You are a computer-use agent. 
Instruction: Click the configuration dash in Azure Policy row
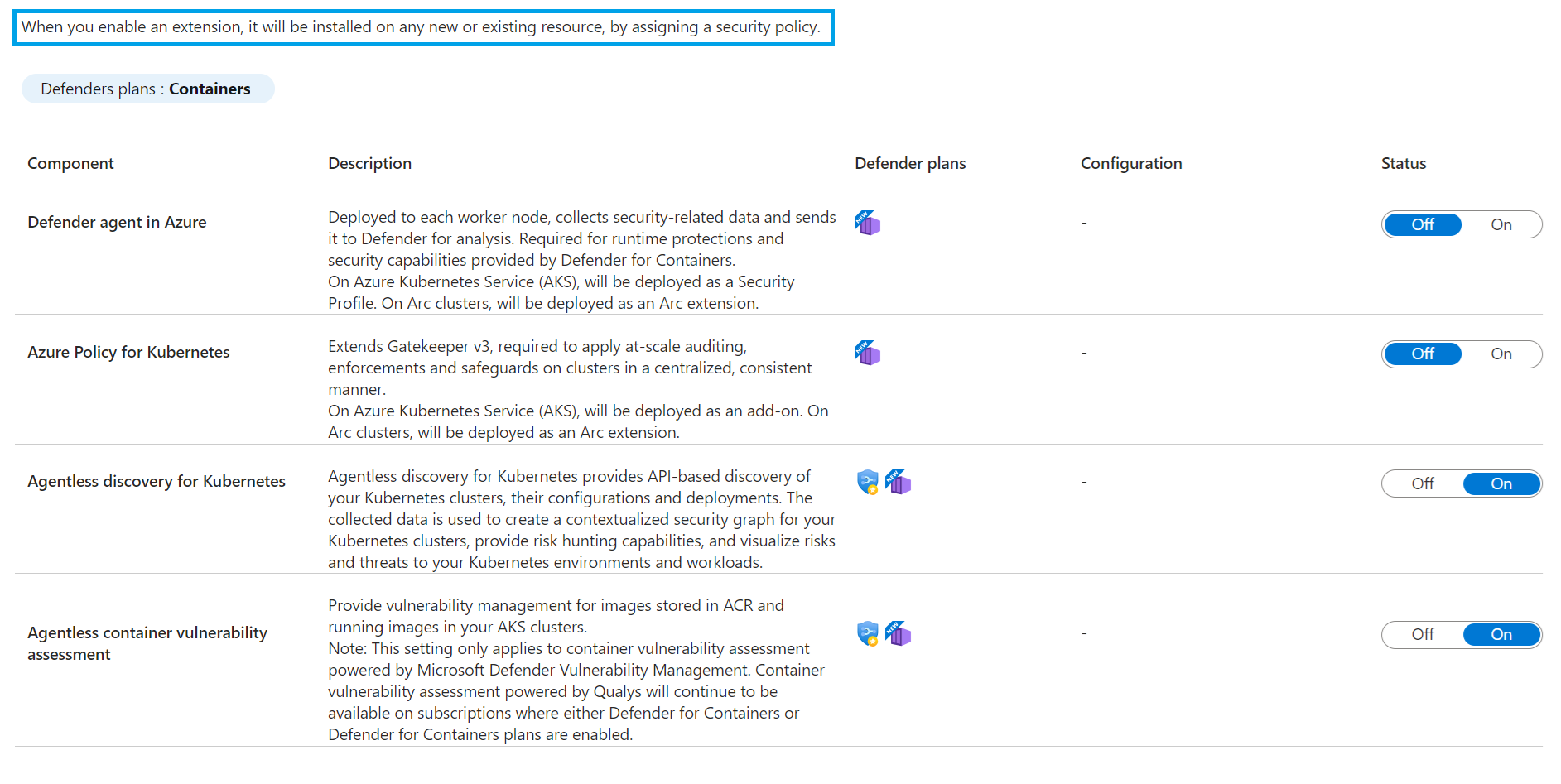pyautogui.click(x=1084, y=353)
